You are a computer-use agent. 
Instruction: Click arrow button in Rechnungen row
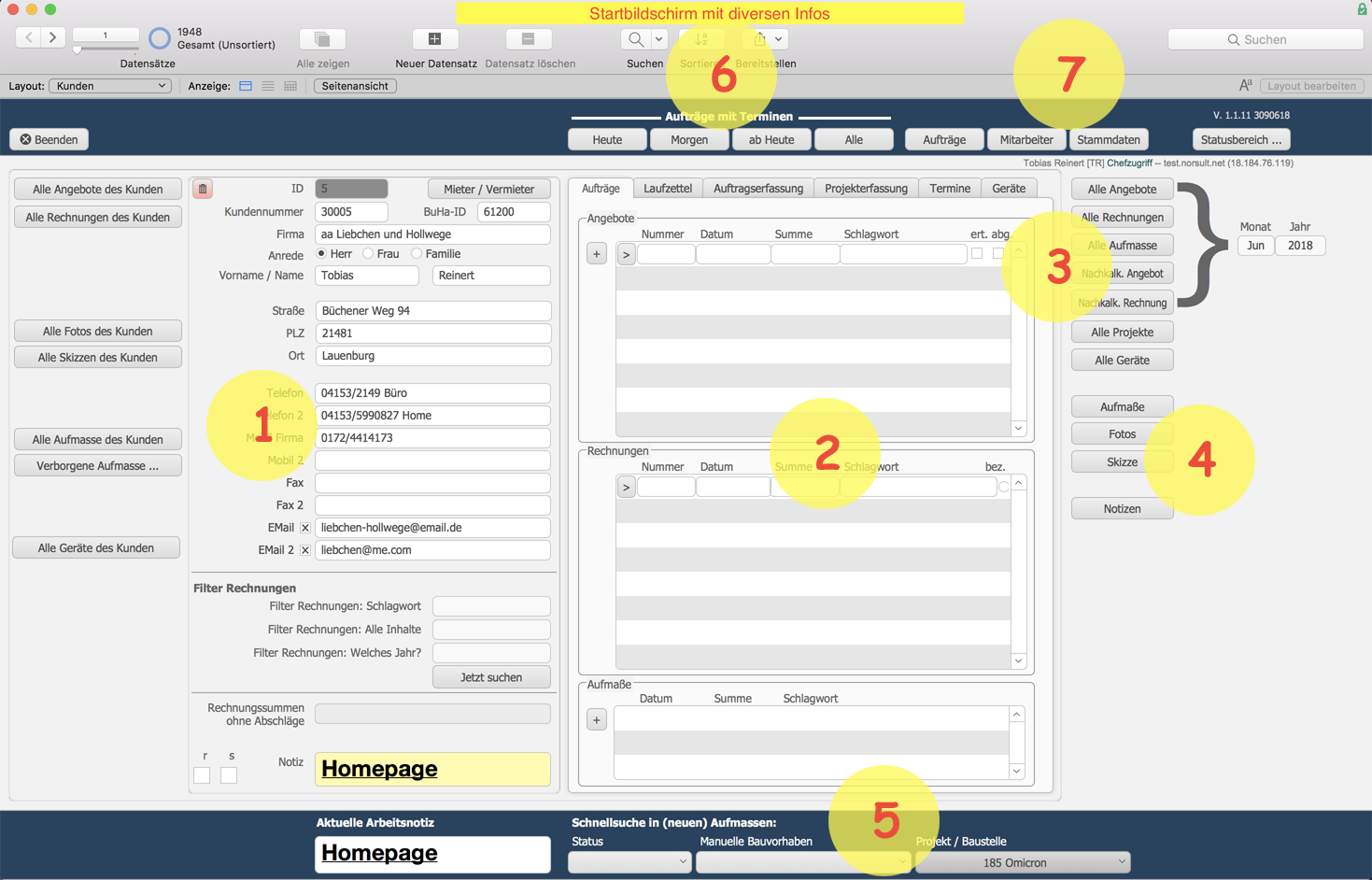pyautogui.click(x=626, y=487)
